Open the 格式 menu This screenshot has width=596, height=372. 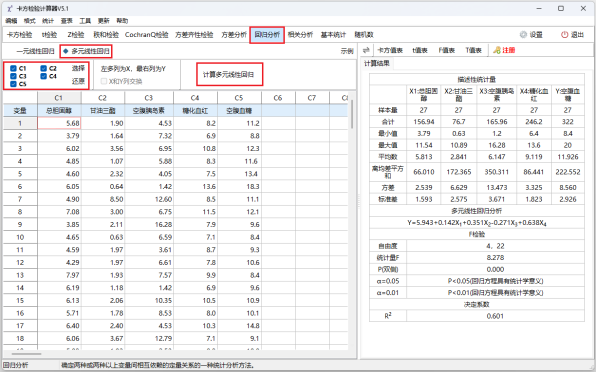click(x=30, y=21)
